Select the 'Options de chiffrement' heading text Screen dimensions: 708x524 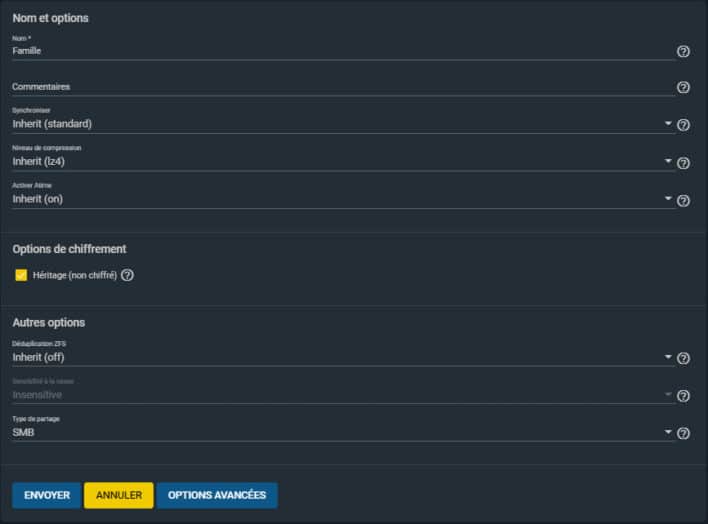(x=70, y=249)
